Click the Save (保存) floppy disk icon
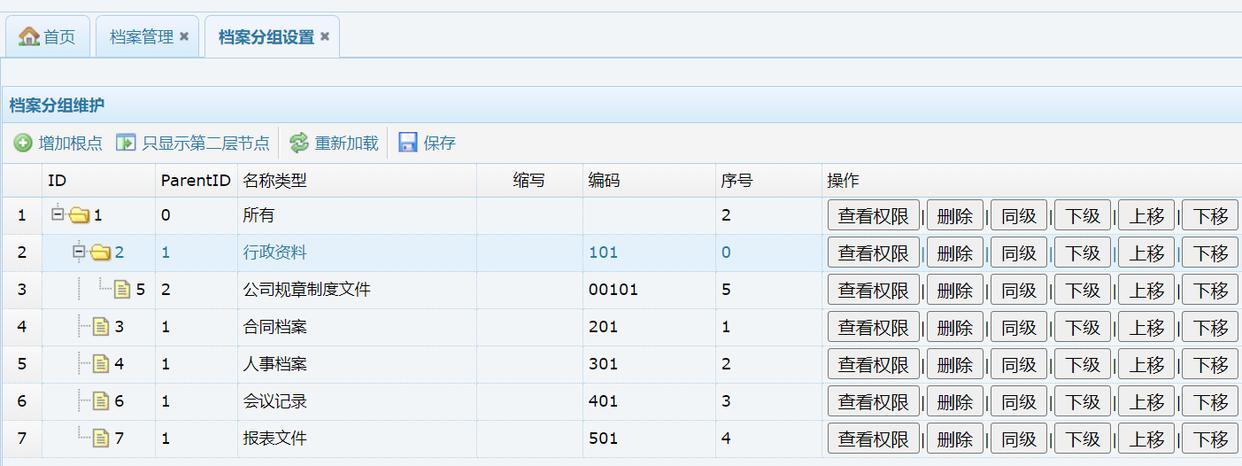1242x466 pixels. tap(408, 143)
